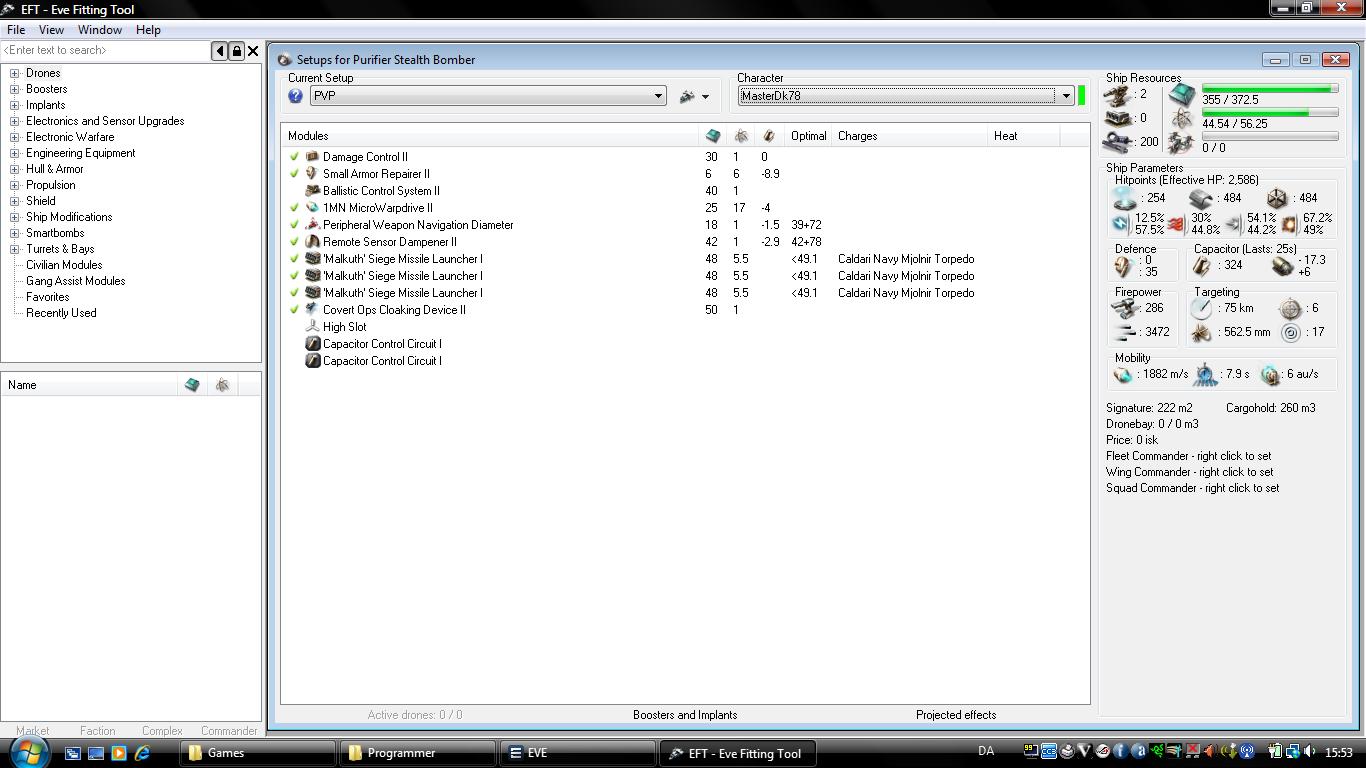Click the blue help icon beside Current Setup
The height and width of the screenshot is (768, 1366).
pyautogui.click(x=295, y=96)
